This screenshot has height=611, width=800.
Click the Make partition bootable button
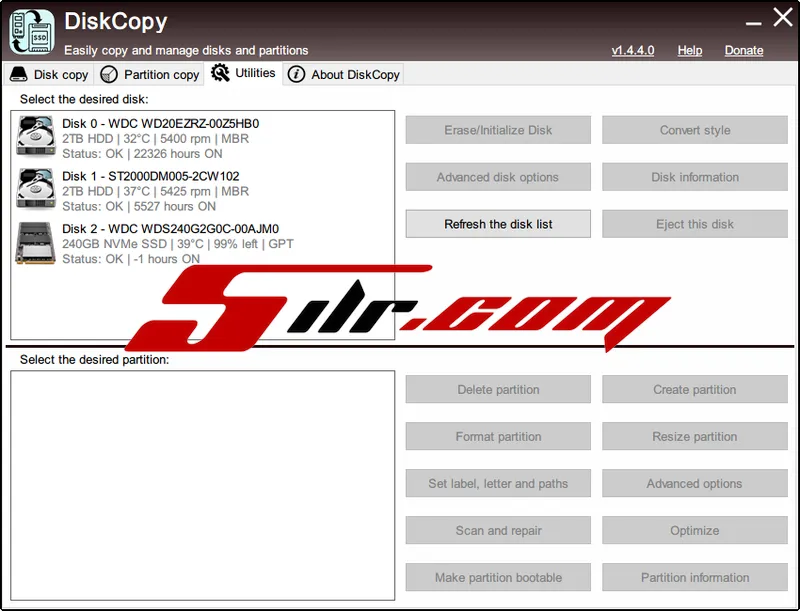[x=498, y=577]
